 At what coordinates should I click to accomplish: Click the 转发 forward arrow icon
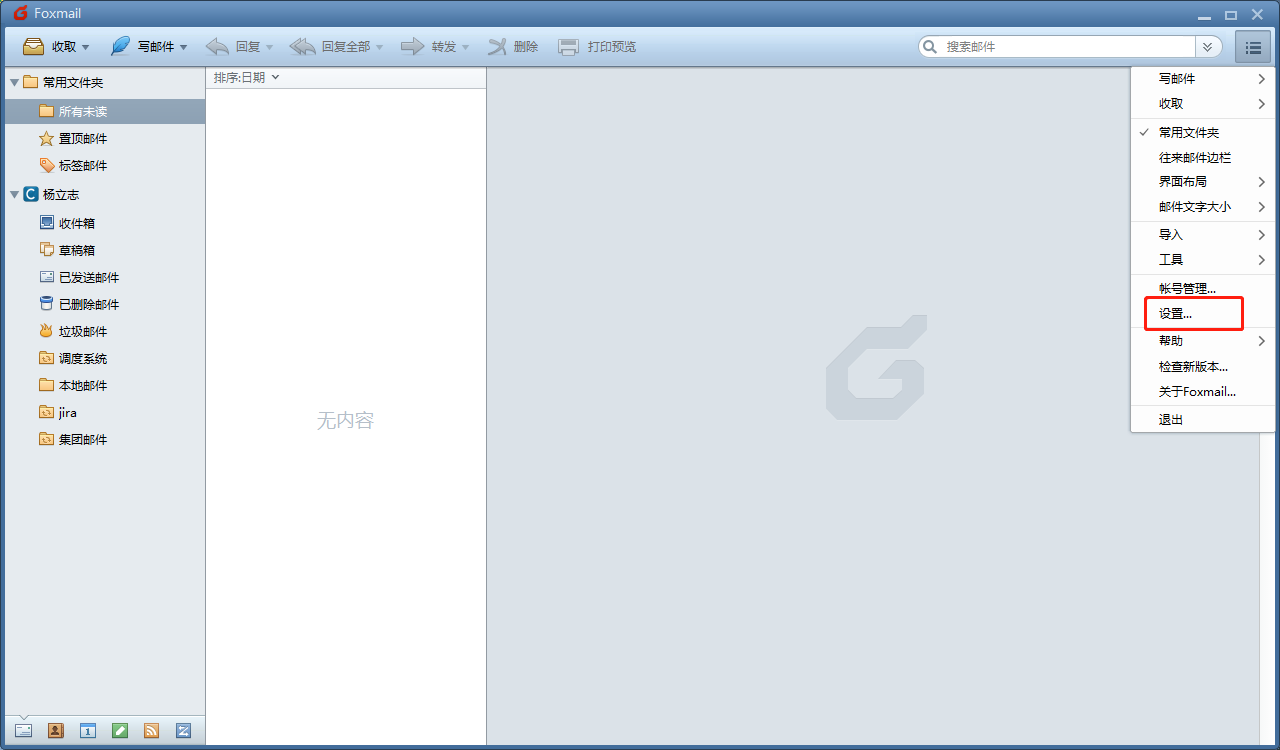click(413, 46)
